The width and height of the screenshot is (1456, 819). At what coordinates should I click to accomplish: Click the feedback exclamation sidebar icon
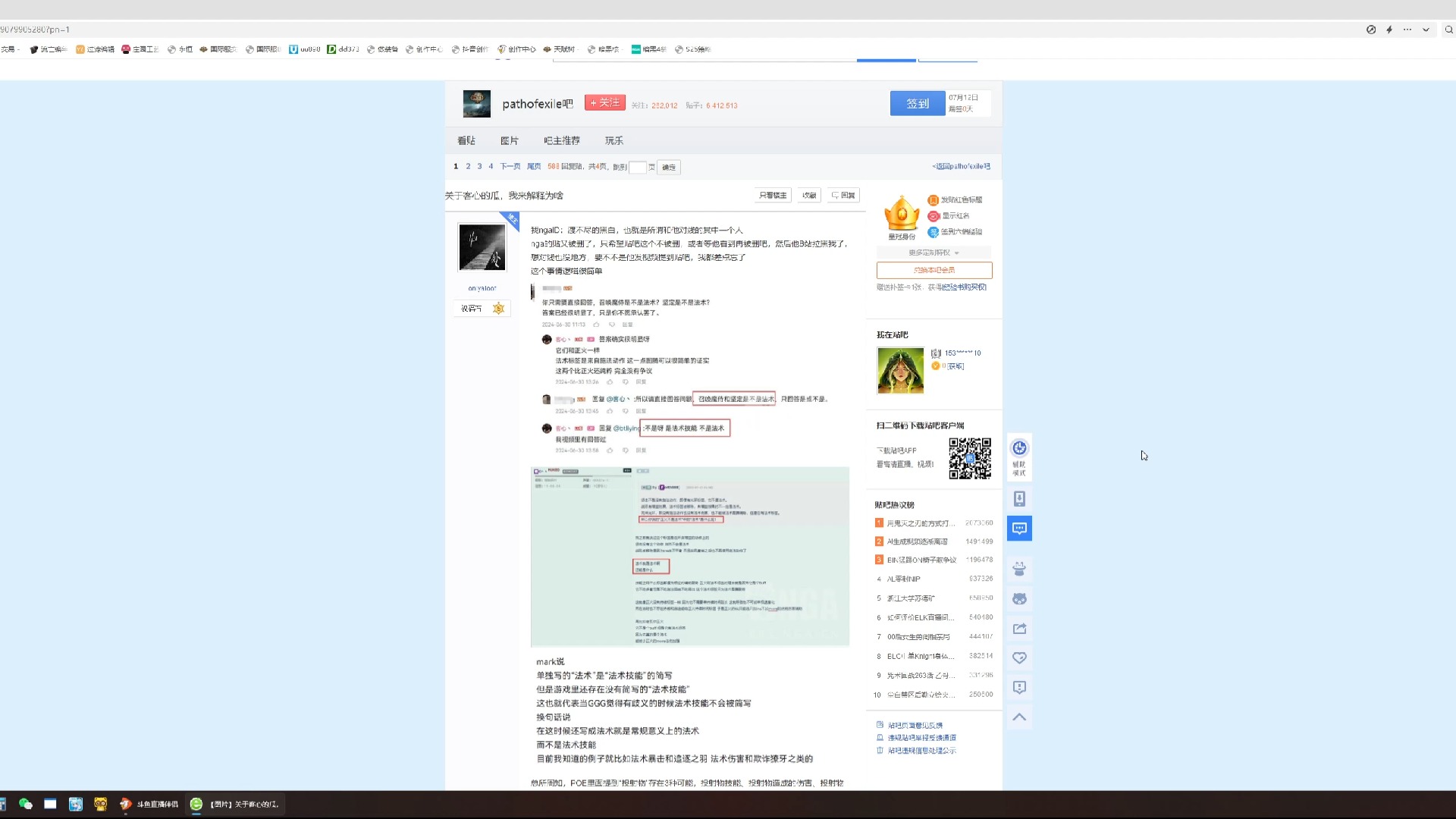click(1019, 688)
